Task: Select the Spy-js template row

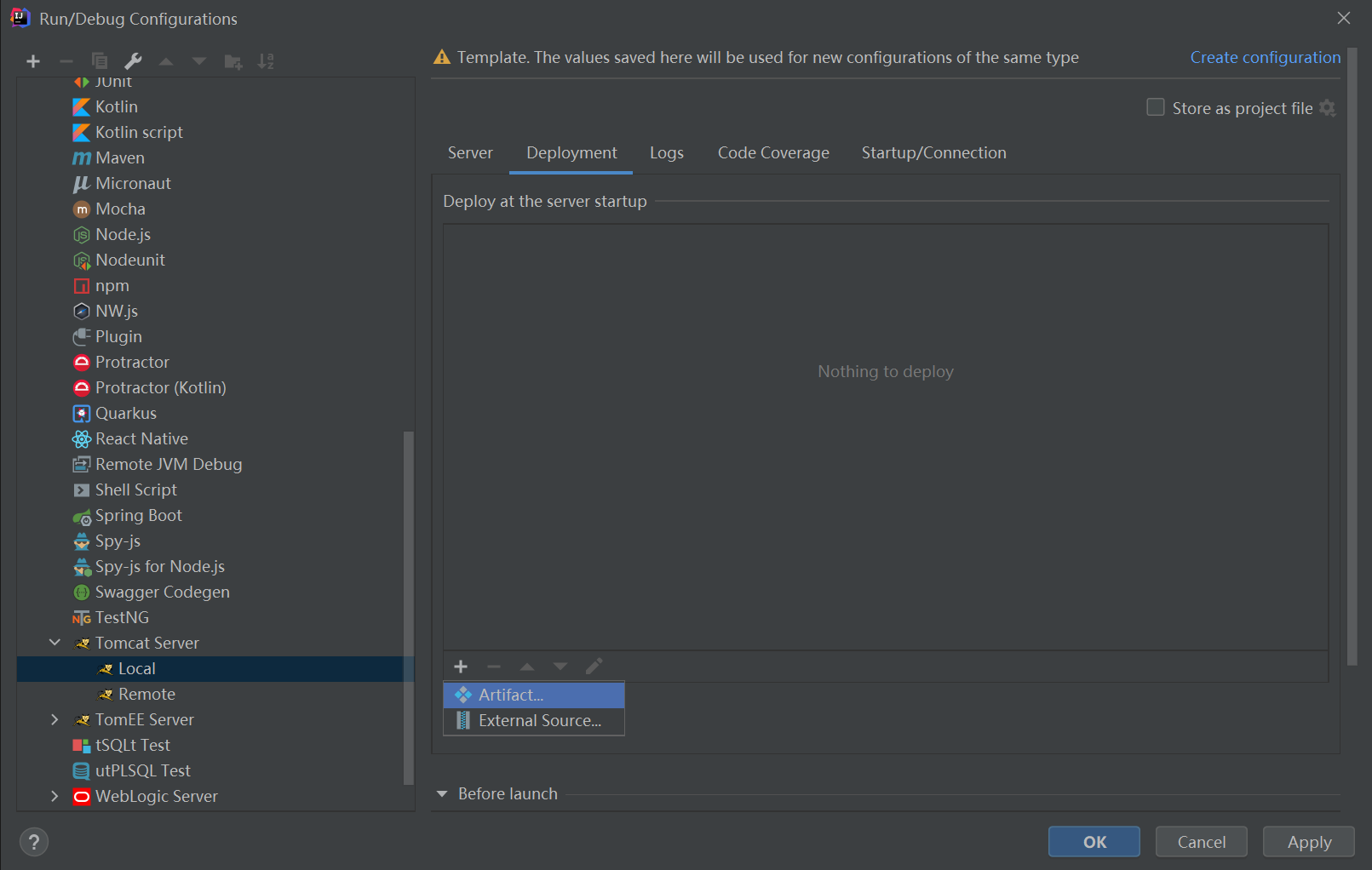Action: [x=215, y=541]
